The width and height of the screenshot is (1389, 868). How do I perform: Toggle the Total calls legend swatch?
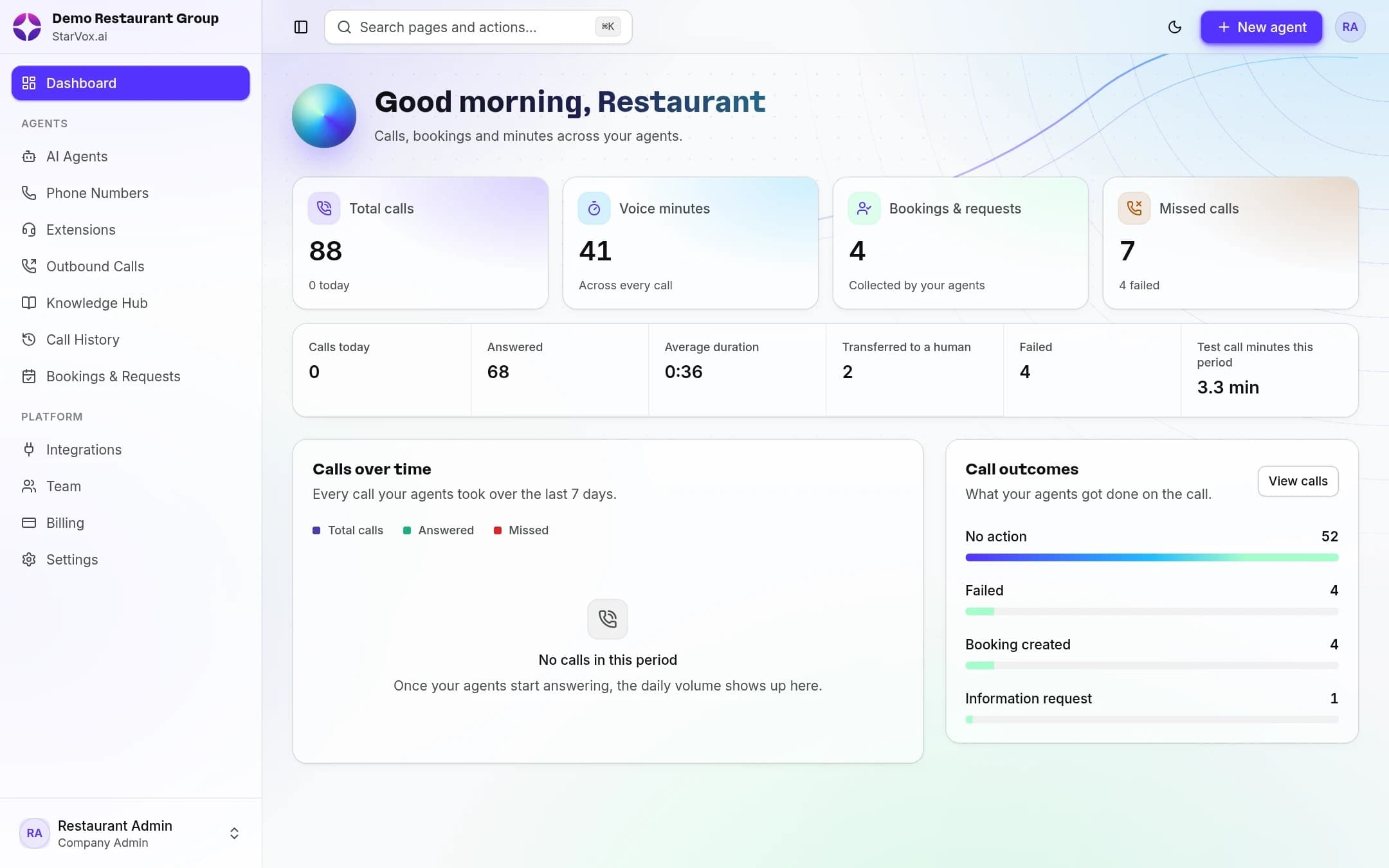click(316, 530)
